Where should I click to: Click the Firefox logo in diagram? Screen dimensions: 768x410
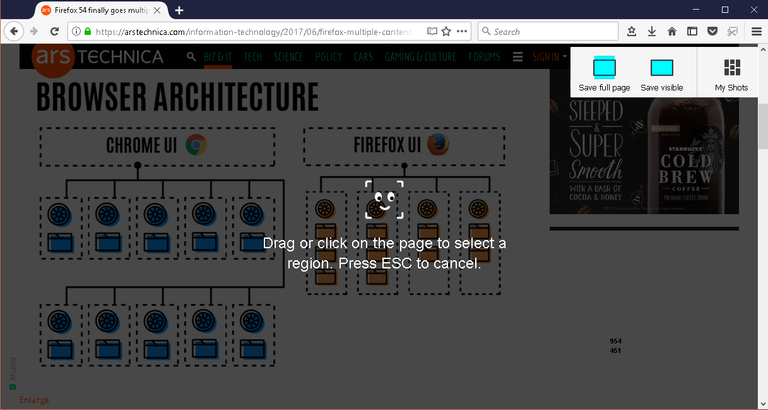pos(438,145)
